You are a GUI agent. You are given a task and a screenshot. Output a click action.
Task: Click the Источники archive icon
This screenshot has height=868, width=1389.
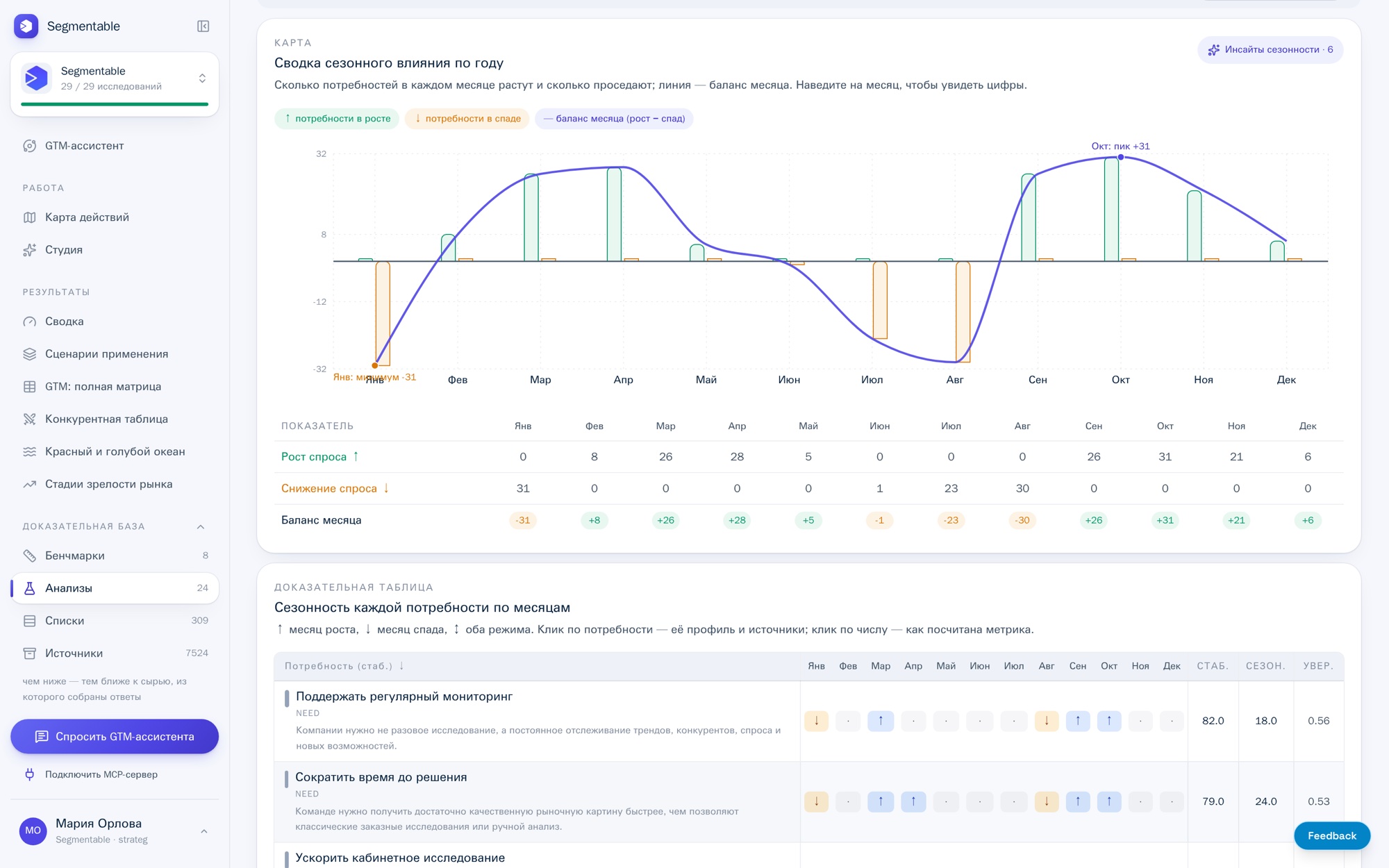(29, 653)
